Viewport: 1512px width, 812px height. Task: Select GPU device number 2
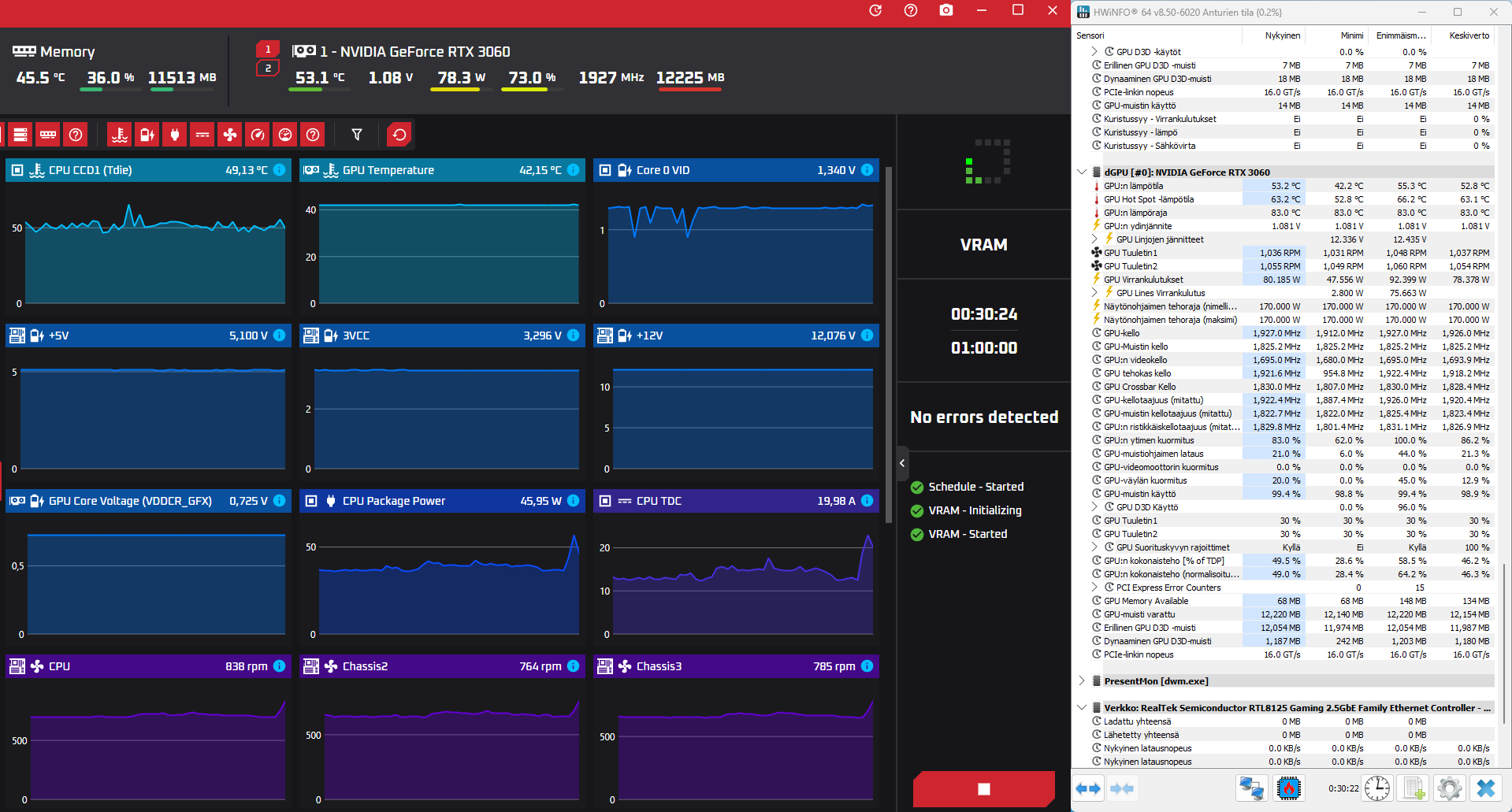point(268,69)
